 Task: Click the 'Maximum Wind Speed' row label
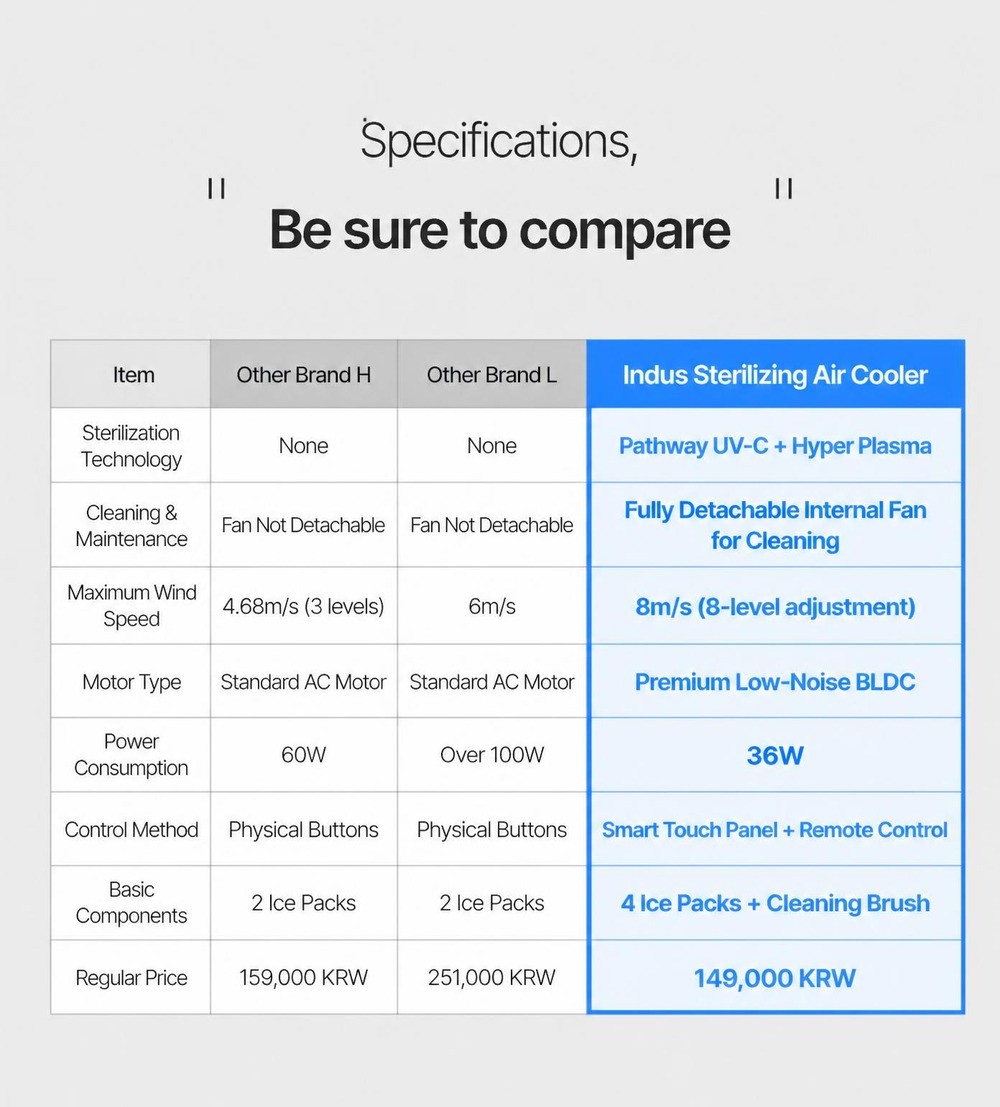(x=131, y=605)
